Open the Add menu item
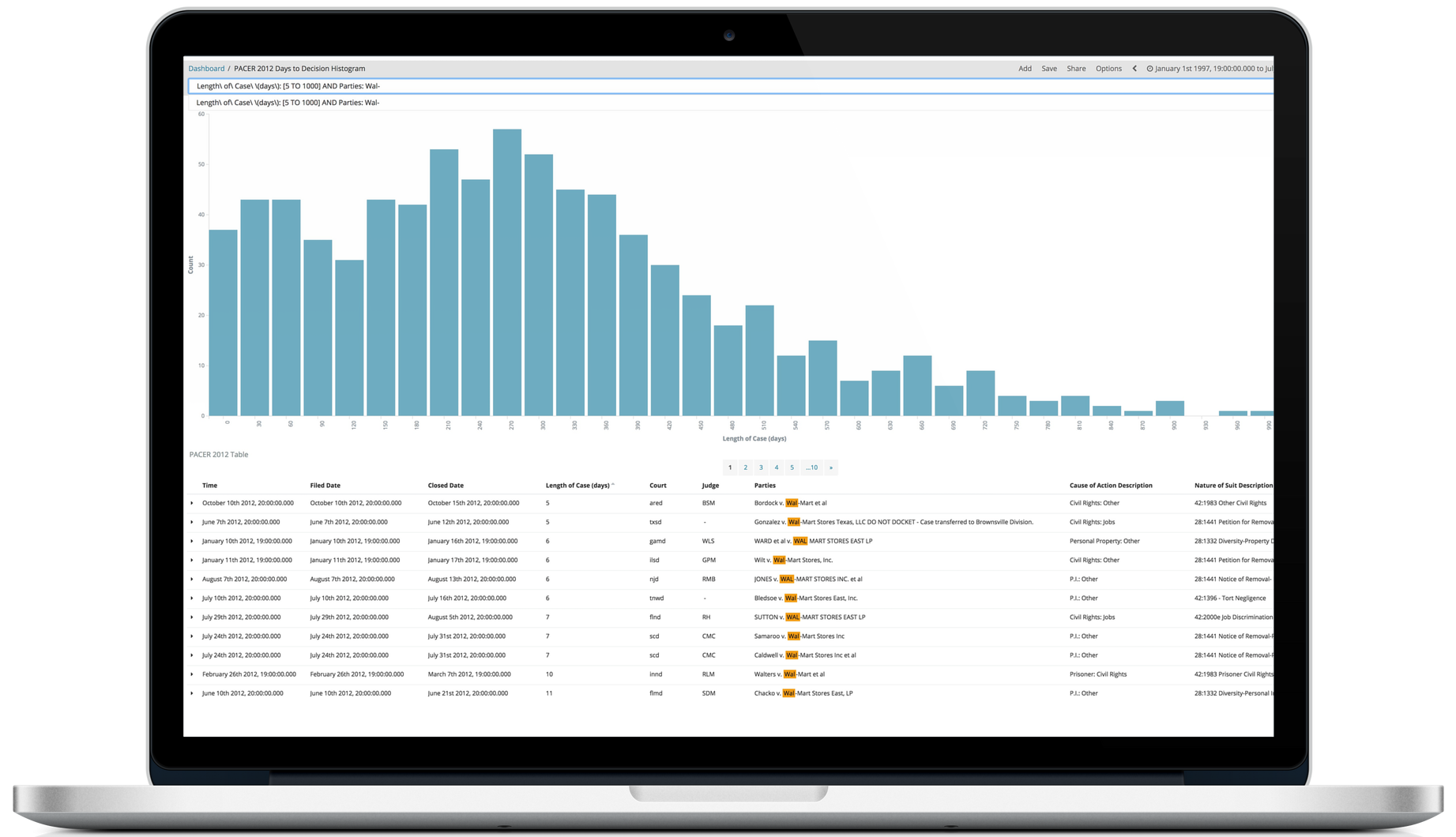The width and height of the screenshot is (1456, 837). point(1025,69)
